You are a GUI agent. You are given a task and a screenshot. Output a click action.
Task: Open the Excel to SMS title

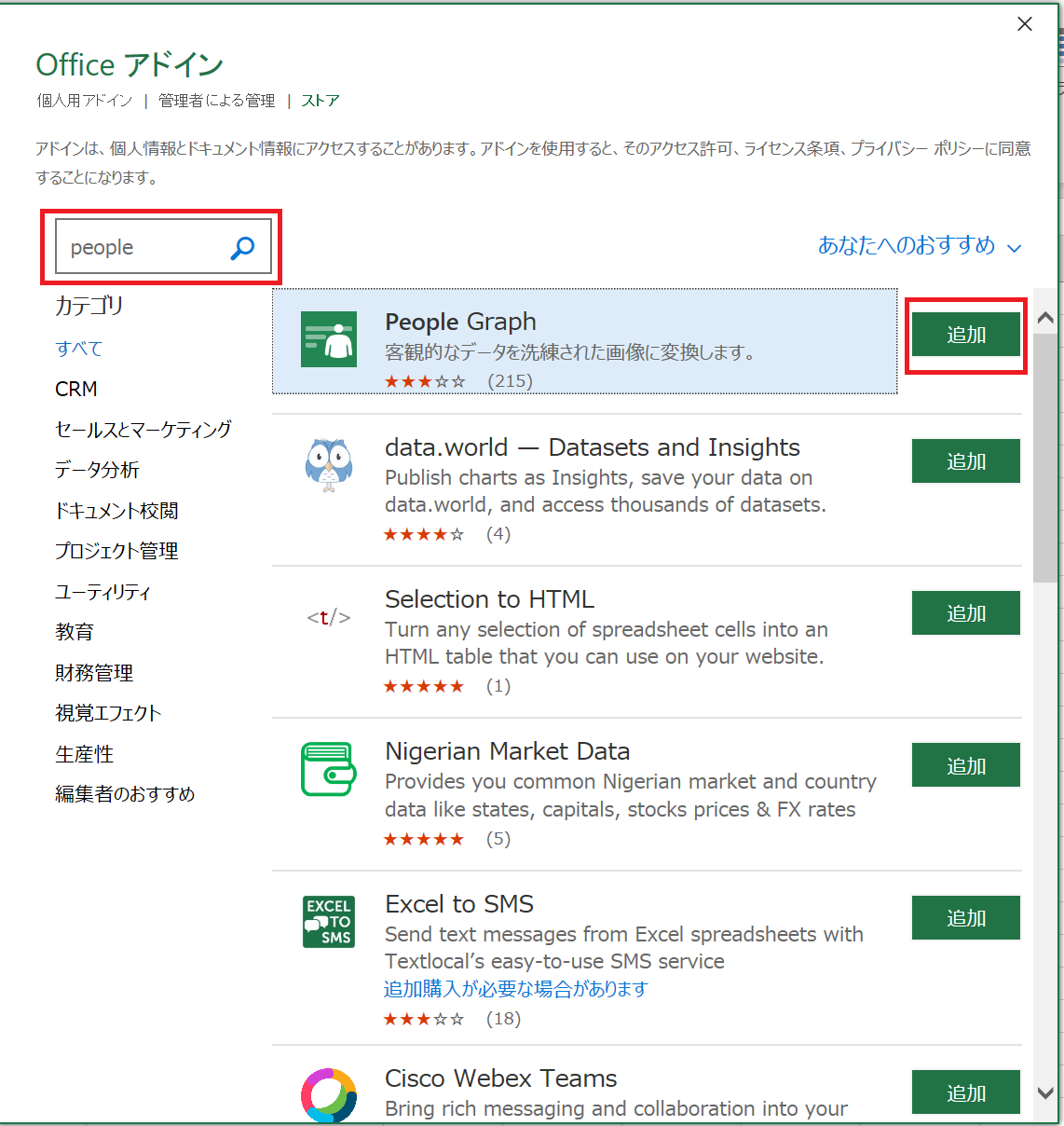tap(459, 904)
